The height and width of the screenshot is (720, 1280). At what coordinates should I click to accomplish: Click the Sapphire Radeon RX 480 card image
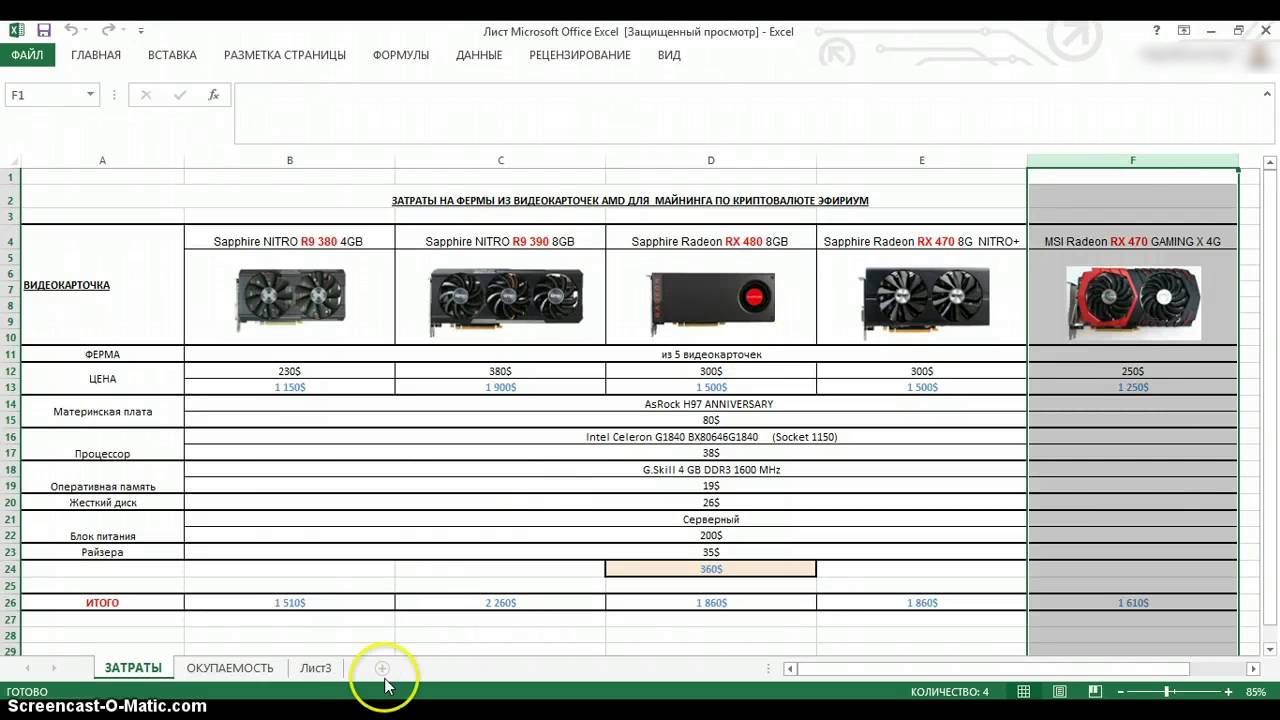tap(711, 303)
